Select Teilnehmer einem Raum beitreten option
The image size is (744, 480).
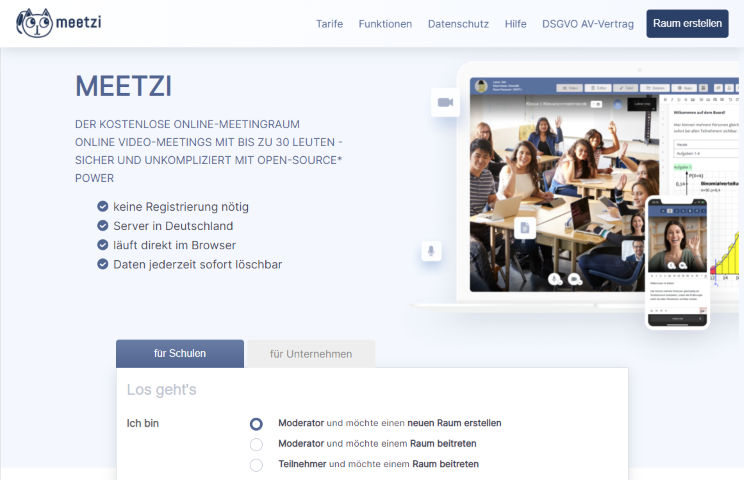pos(256,465)
